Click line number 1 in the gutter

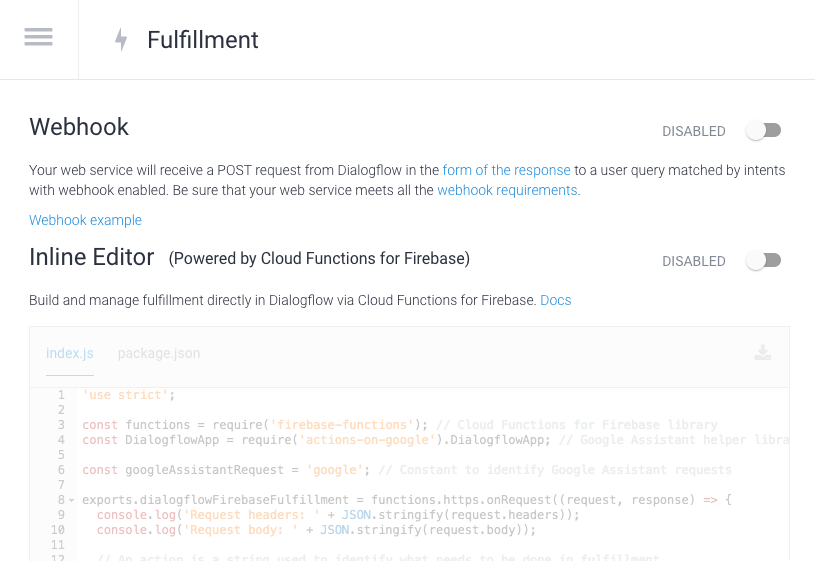coord(61,395)
